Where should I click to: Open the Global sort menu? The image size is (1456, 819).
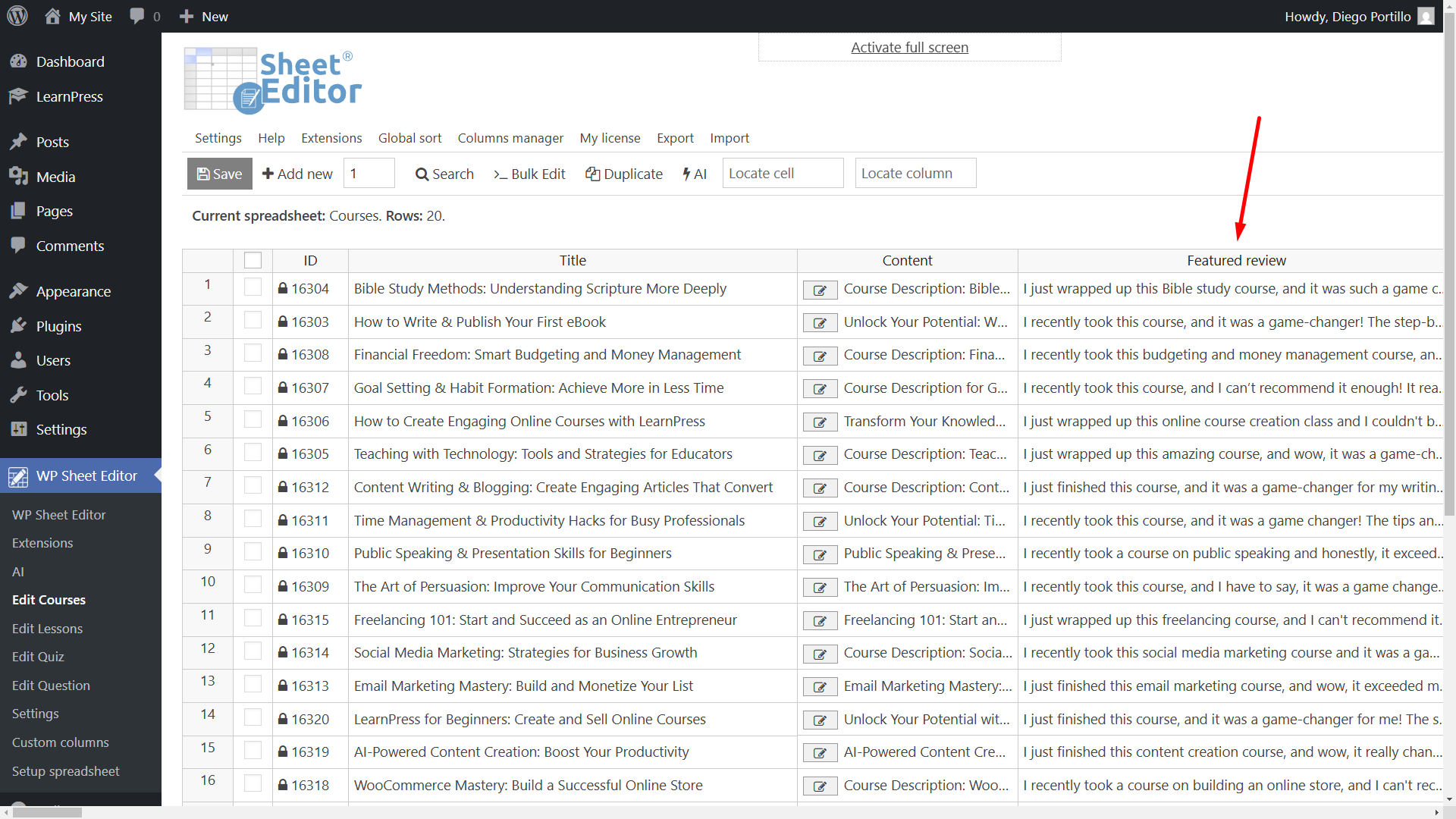[409, 138]
